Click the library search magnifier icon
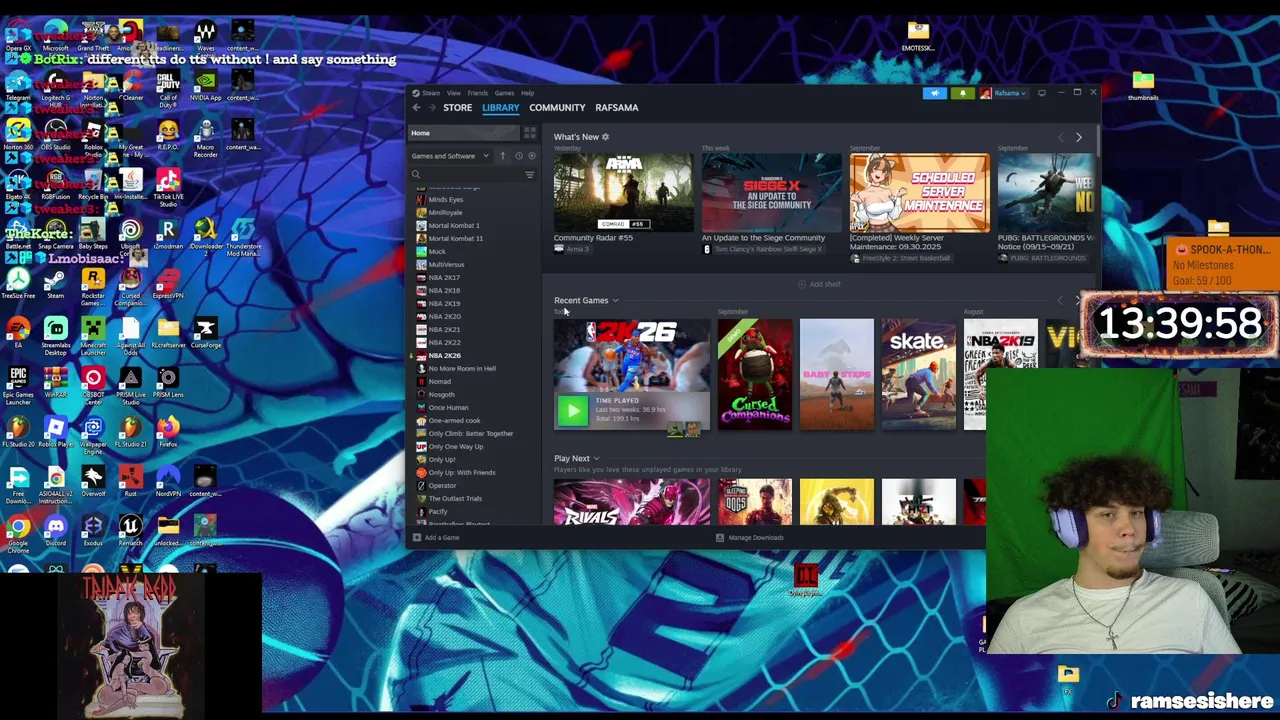The image size is (1280, 720). pos(416,175)
